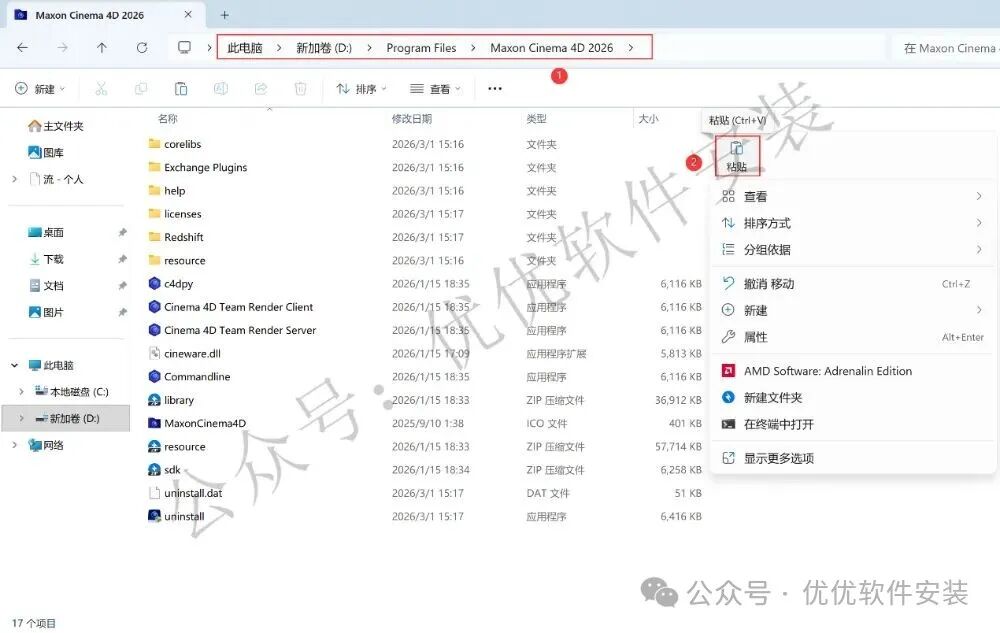Open 主文件夹 in sidebar

click(x=55, y=126)
